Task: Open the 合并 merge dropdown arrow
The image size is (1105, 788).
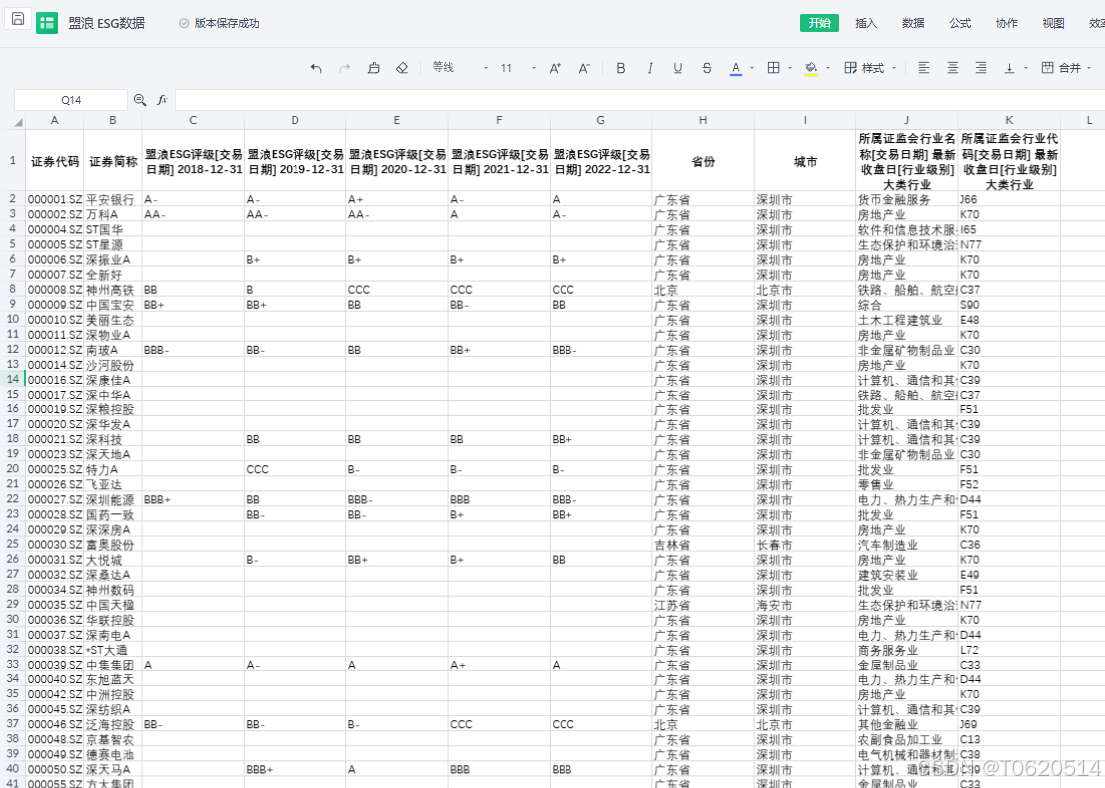Action: tap(1089, 68)
